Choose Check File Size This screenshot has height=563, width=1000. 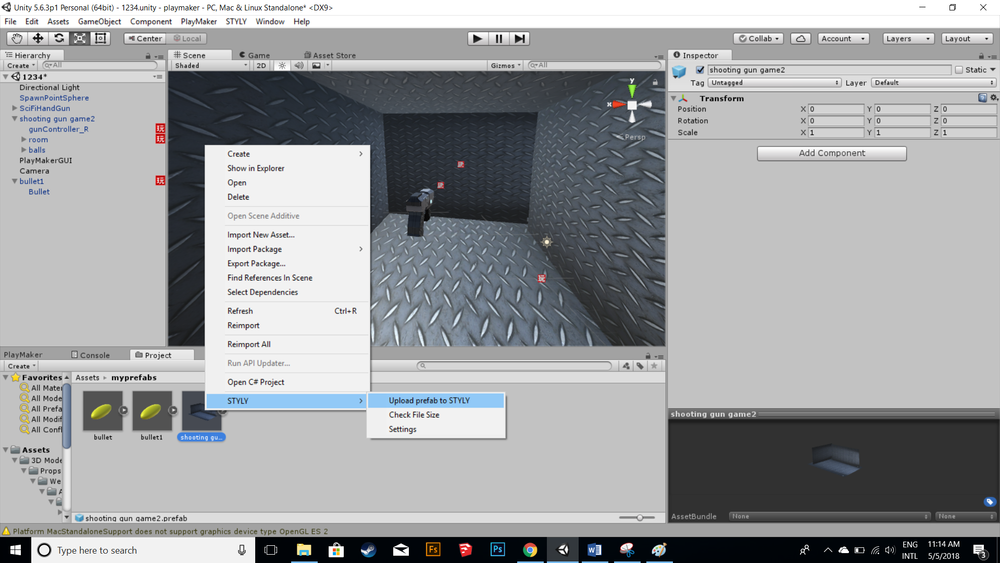(x=436, y=415)
